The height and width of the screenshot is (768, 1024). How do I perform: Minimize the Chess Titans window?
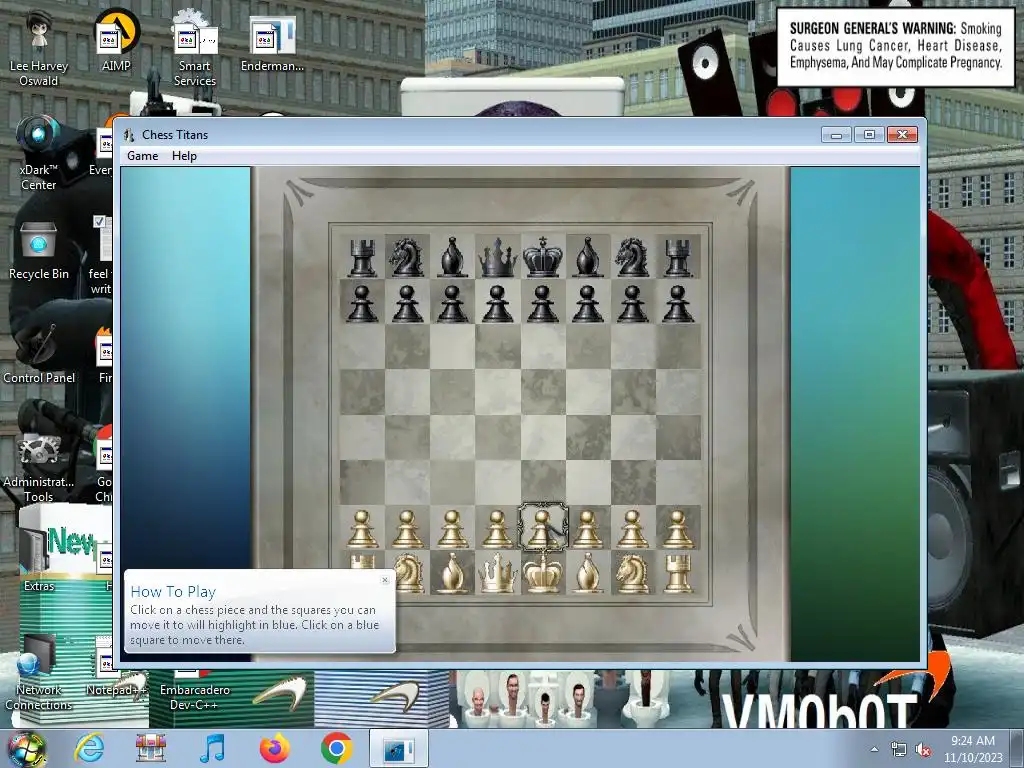836,135
